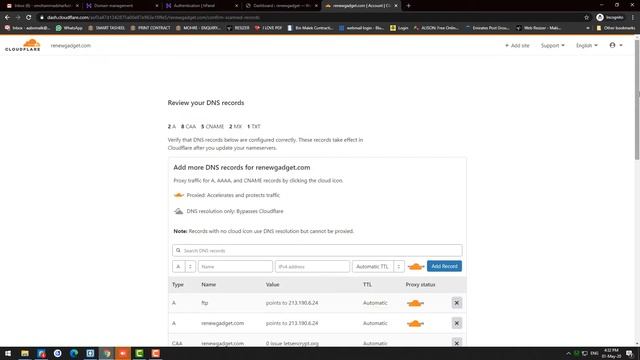Close the renewgadget.com Account tab
Viewport: 640px width, 360px height.
pyautogui.click(x=396, y=6)
